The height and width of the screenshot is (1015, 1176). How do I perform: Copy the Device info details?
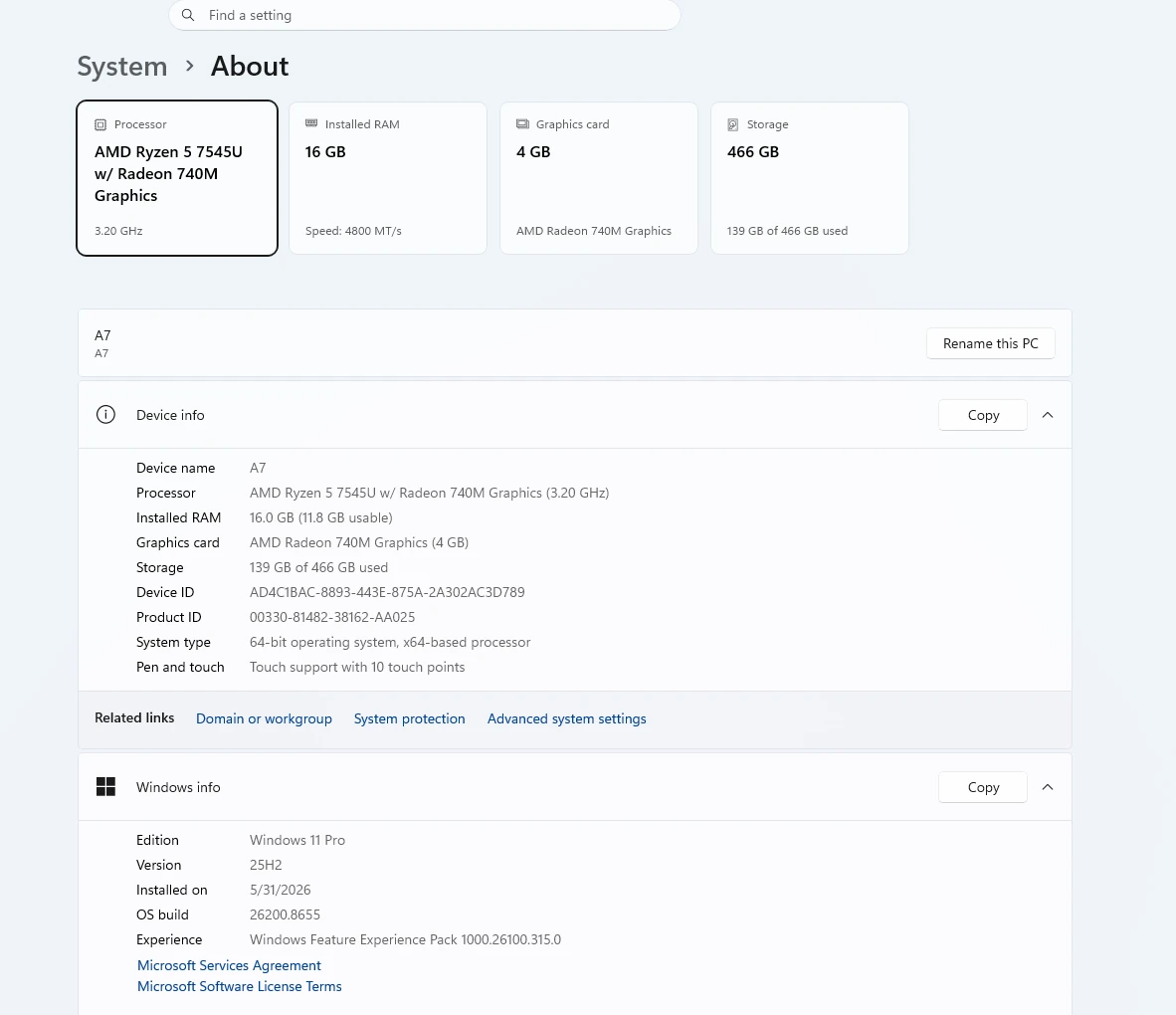click(983, 415)
